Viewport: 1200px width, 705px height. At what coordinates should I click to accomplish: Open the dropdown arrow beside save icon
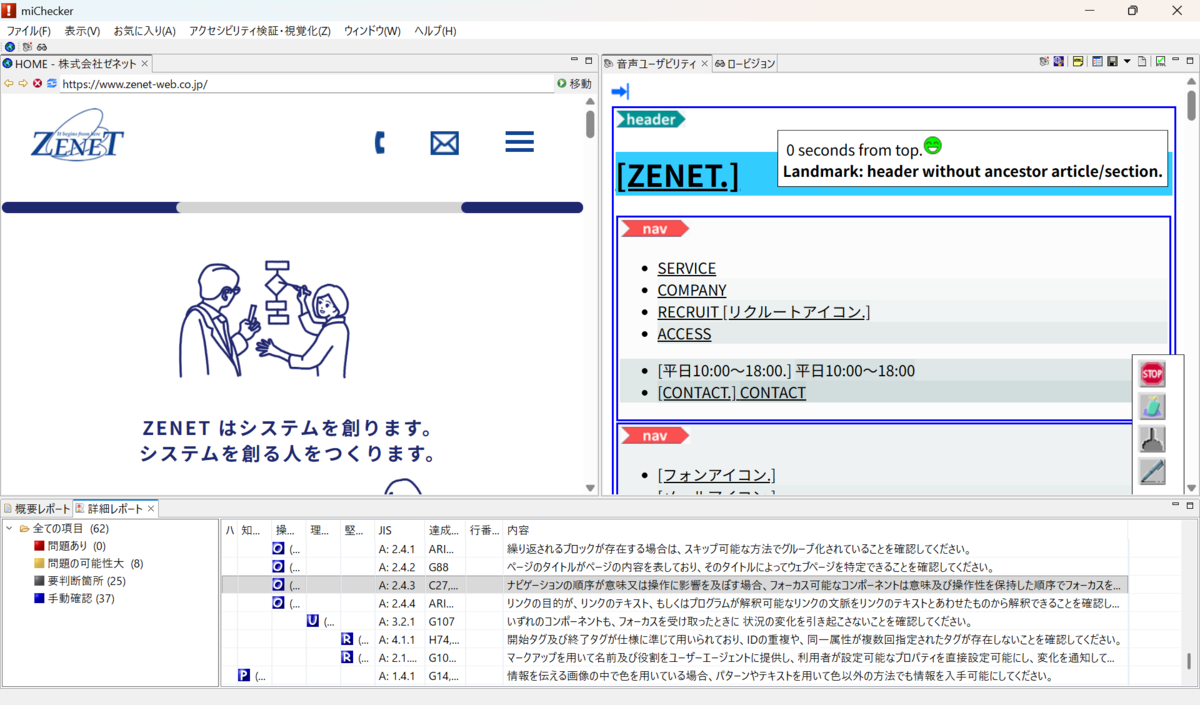tap(1127, 62)
